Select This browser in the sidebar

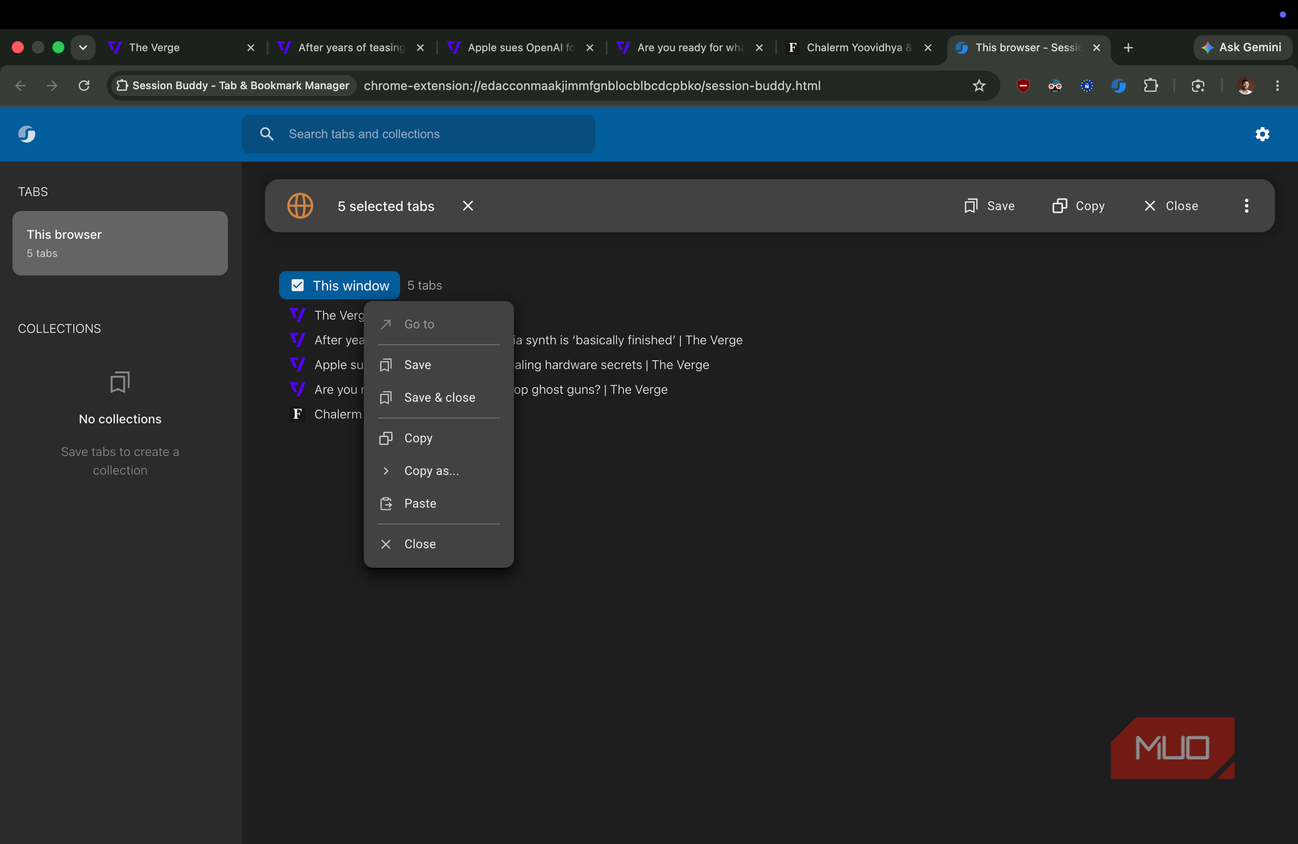[x=120, y=243]
